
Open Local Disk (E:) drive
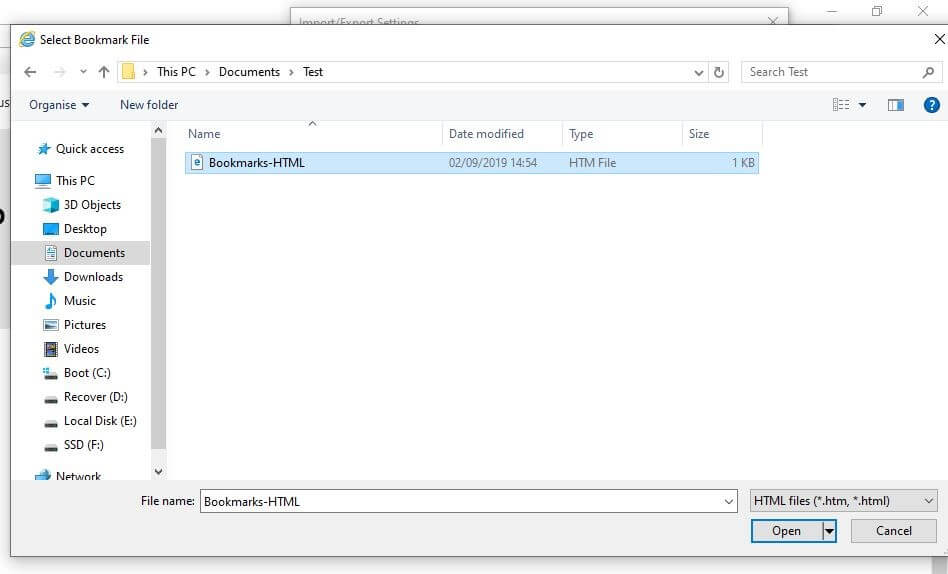(100, 421)
